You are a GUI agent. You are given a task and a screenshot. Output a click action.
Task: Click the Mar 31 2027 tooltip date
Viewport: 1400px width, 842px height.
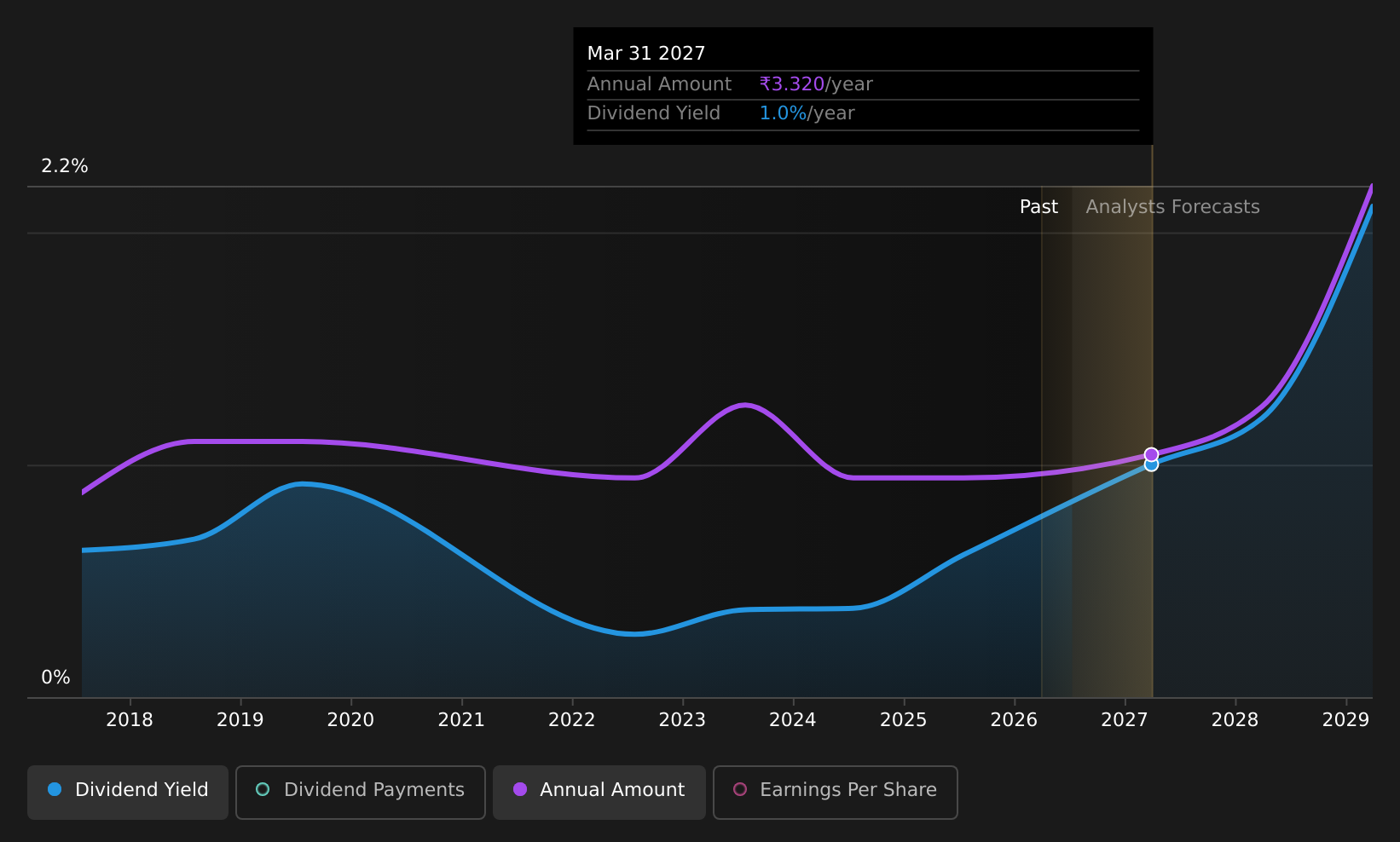[646, 54]
